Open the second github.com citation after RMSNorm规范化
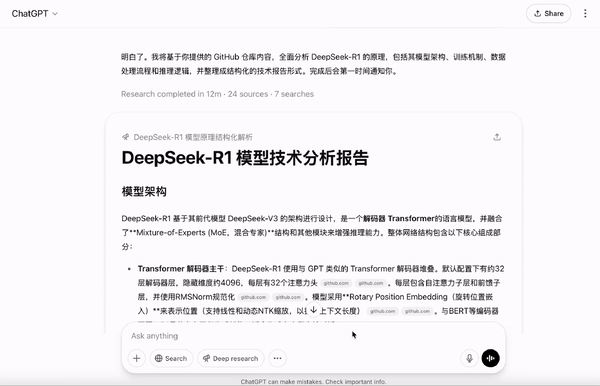600x386 pixels. pos(288,297)
